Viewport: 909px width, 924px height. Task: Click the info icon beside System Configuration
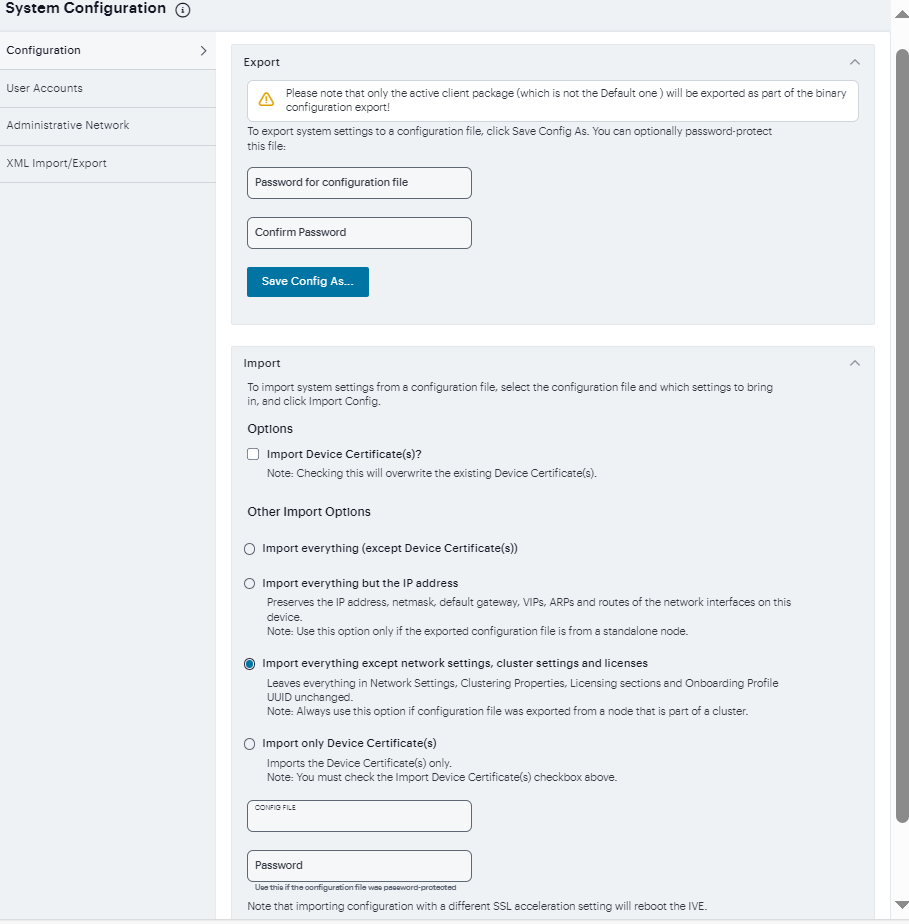pos(183,10)
